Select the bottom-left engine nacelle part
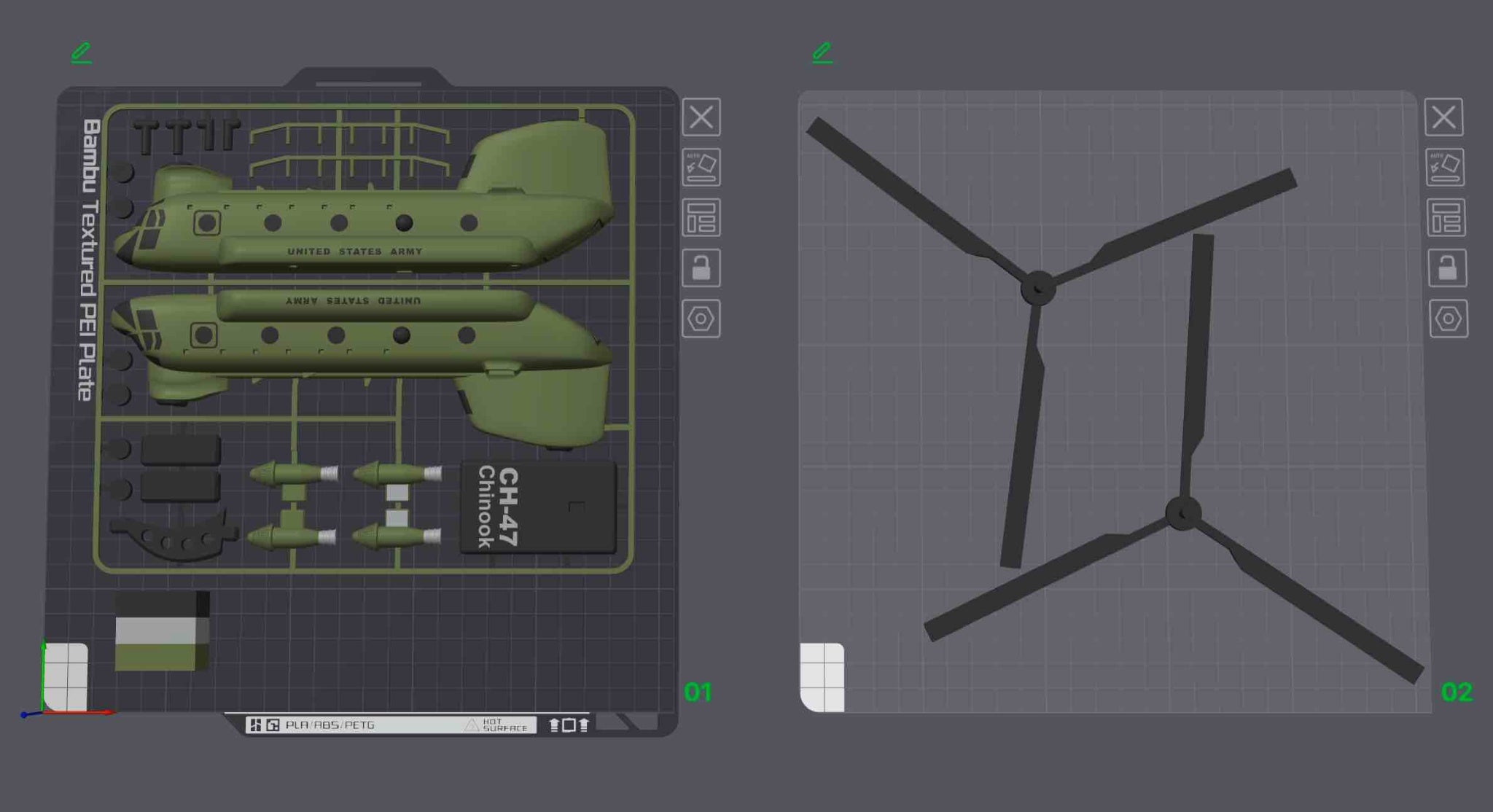 (292, 538)
